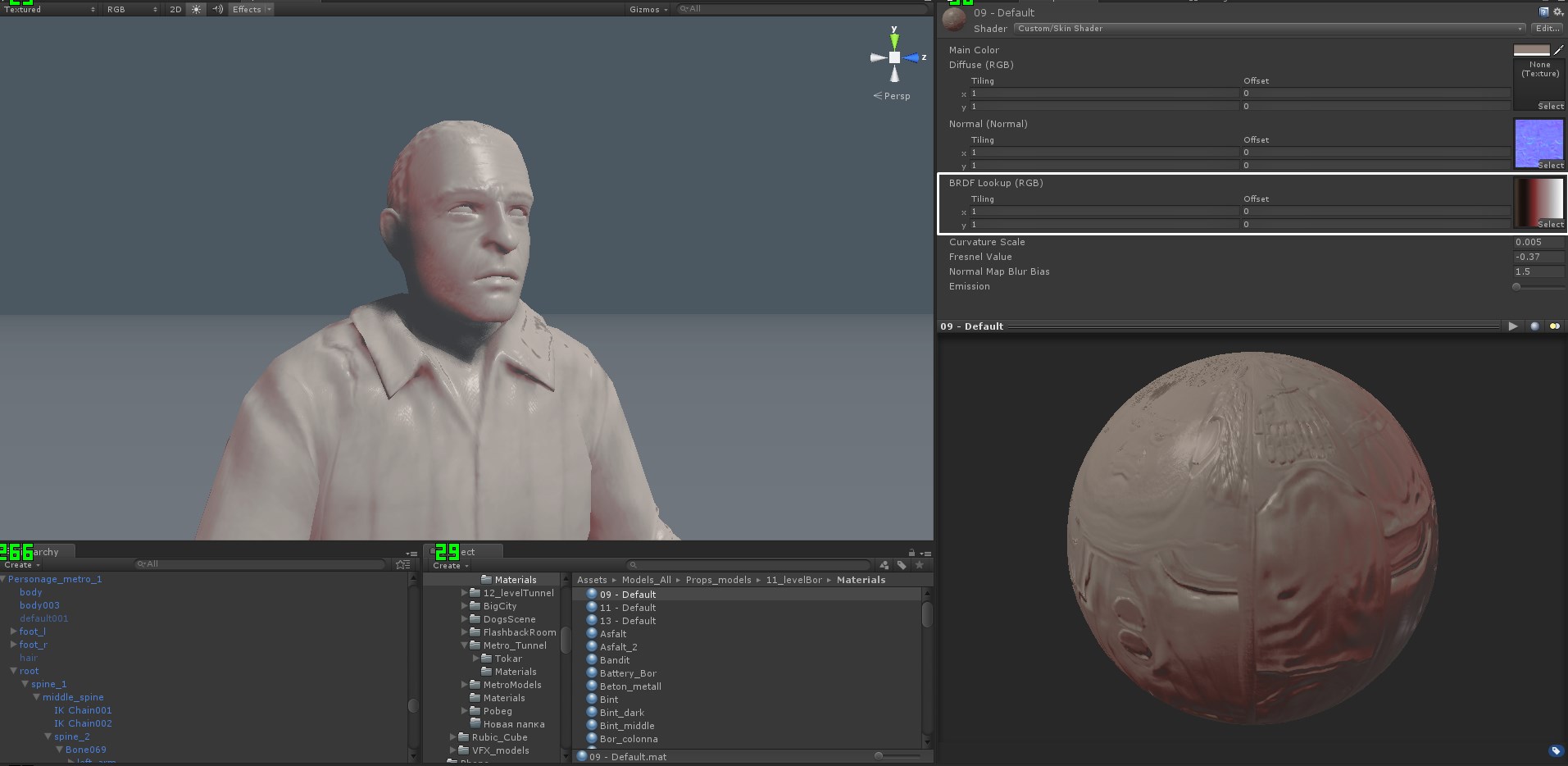The image size is (1568, 766).
Task: Switch preview shape with sphere icon
Action: pos(1534,326)
